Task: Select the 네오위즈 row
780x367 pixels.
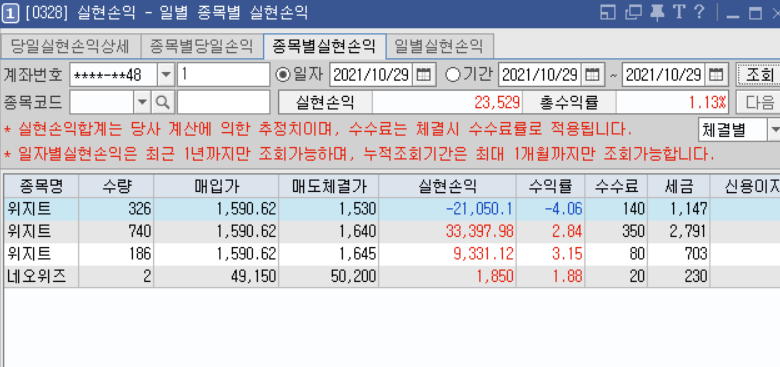Action: pyautogui.click(x=392, y=276)
